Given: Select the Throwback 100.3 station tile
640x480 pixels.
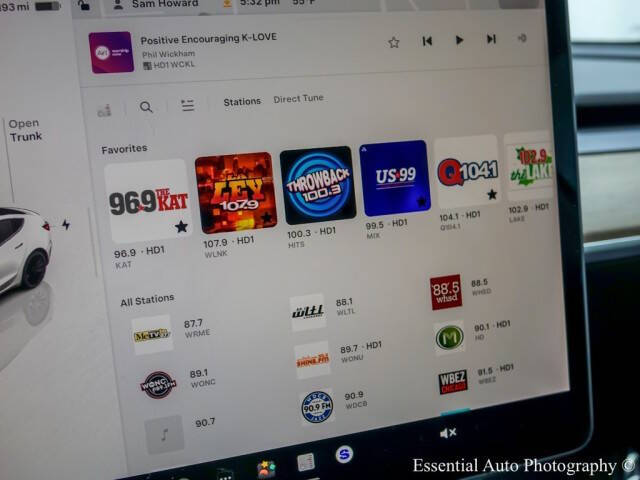Looking at the screenshot, I should point(317,184).
